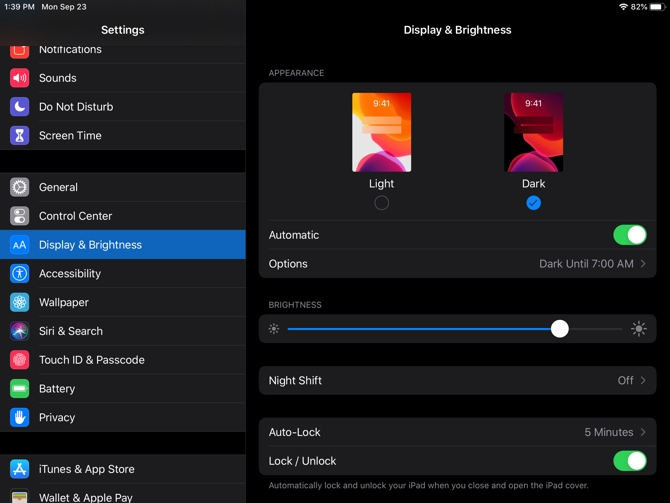Open General settings
Image resolution: width=670 pixels, height=503 pixels.
(123, 187)
